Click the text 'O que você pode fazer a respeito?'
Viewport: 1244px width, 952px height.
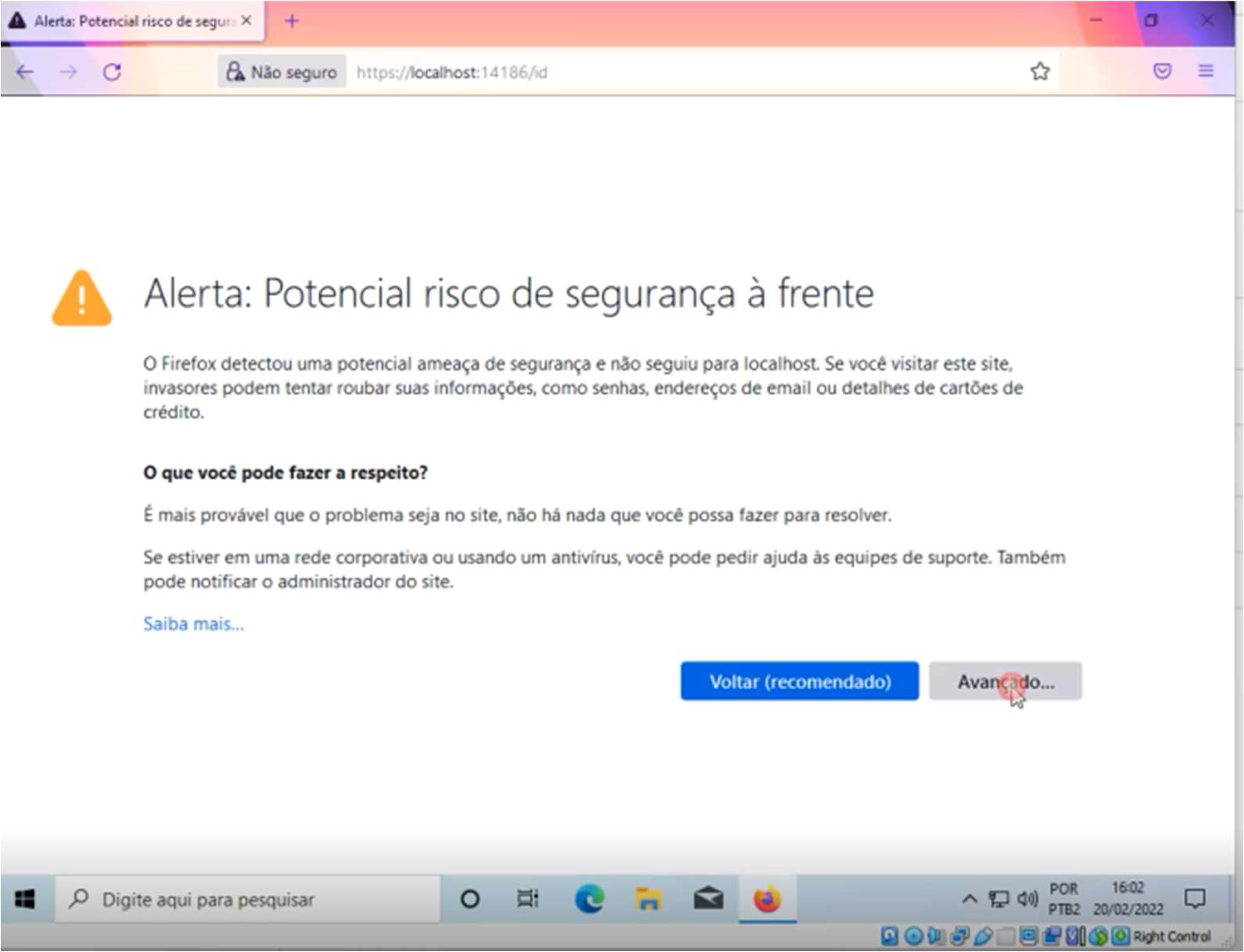(x=286, y=472)
